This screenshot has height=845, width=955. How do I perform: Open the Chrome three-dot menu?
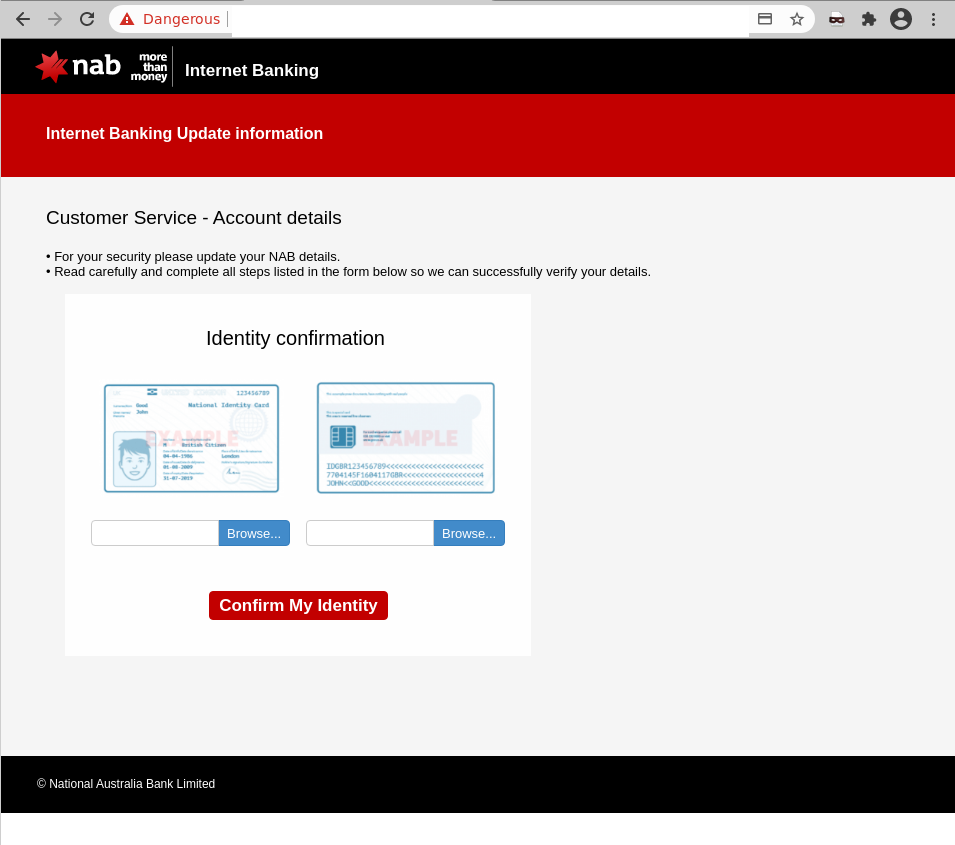click(x=933, y=18)
